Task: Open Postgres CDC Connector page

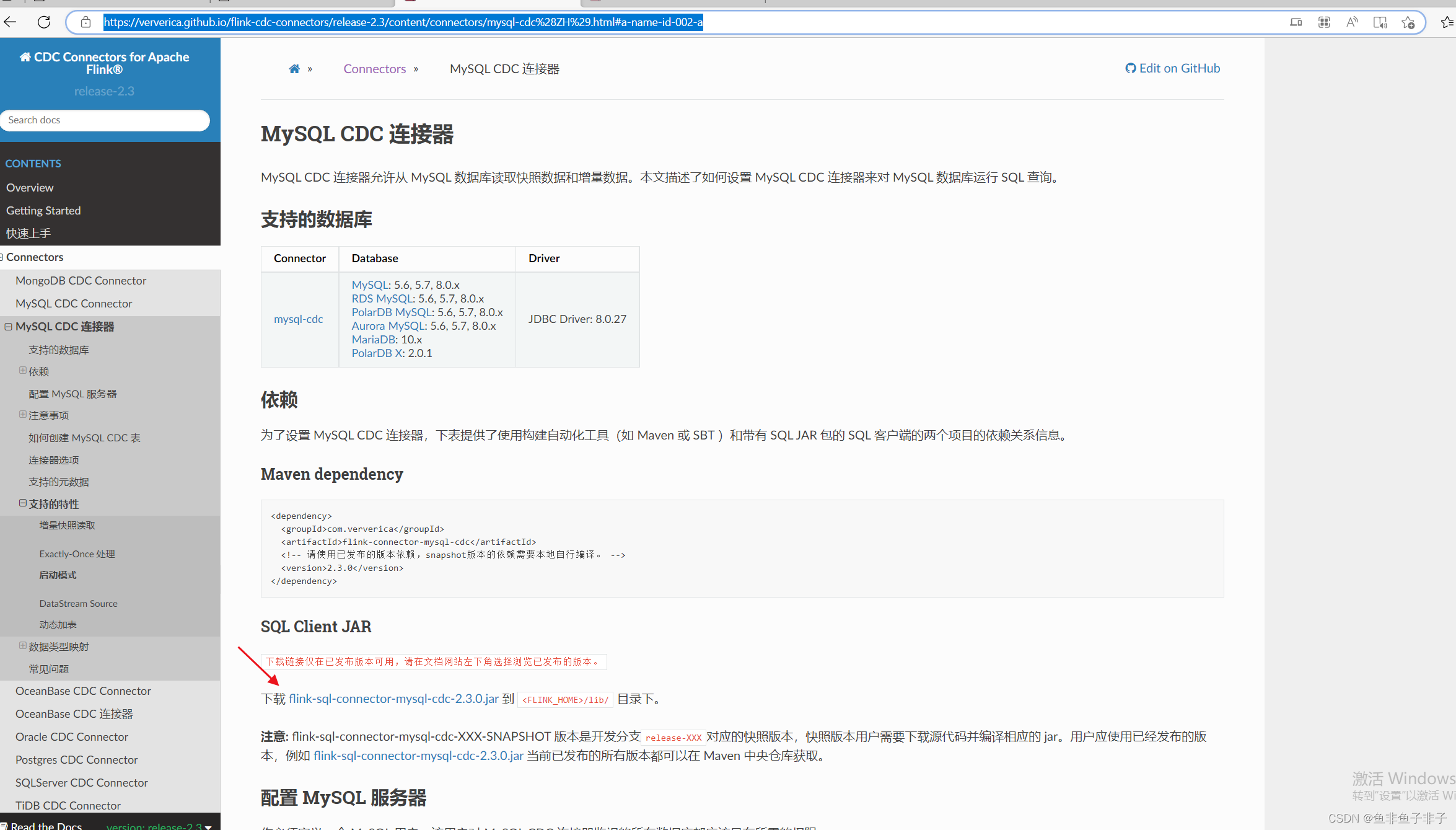Action: pos(76,759)
